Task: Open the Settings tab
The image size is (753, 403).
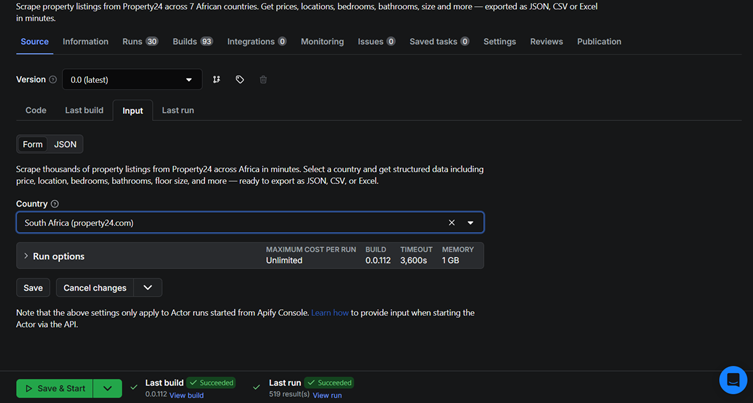Action: (x=499, y=42)
